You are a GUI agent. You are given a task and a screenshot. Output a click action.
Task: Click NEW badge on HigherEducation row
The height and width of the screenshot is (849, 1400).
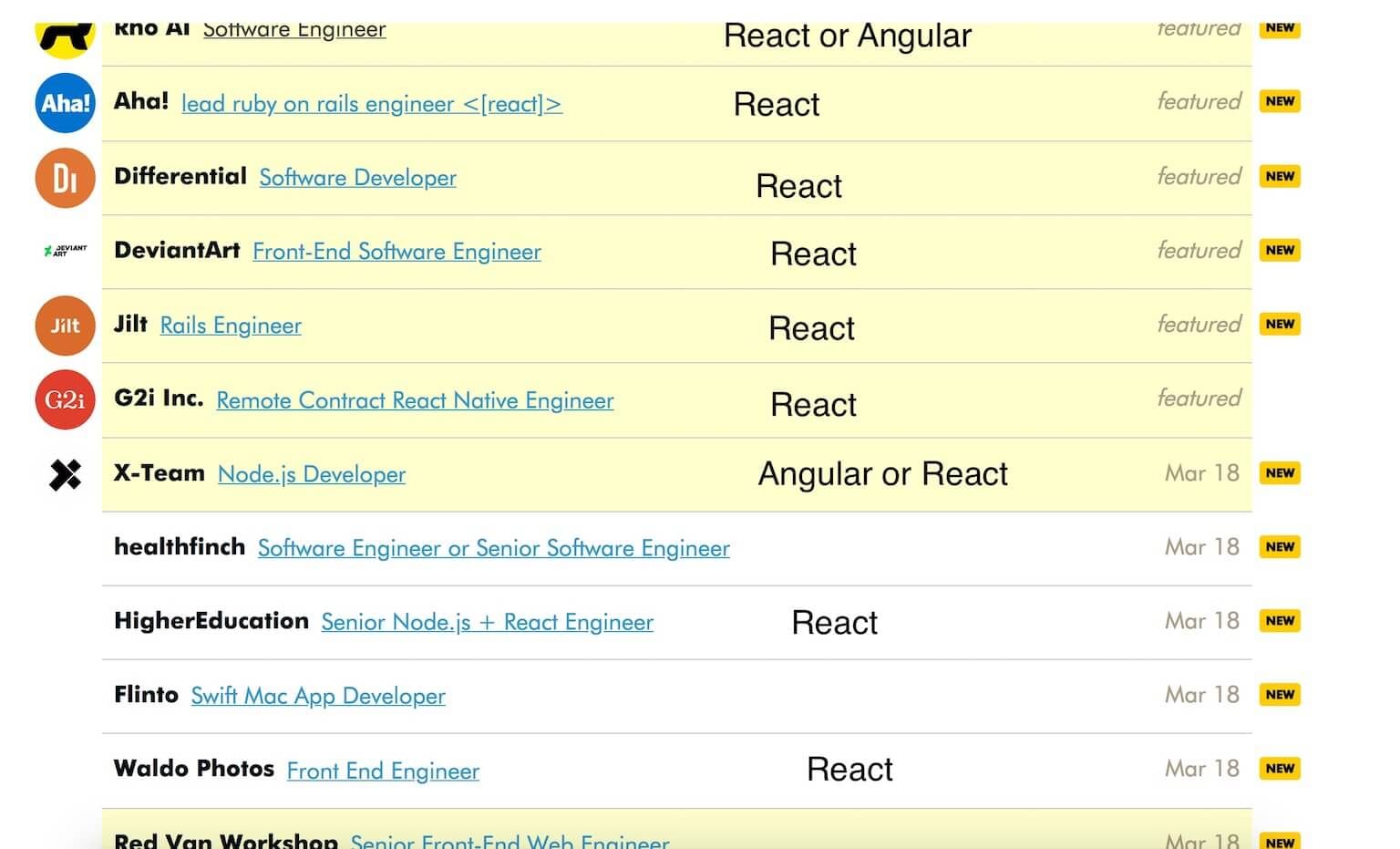[x=1280, y=620]
